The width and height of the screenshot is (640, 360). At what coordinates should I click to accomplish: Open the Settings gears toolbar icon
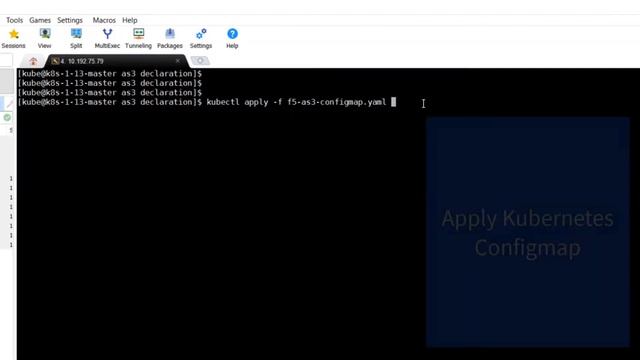(201, 34)
